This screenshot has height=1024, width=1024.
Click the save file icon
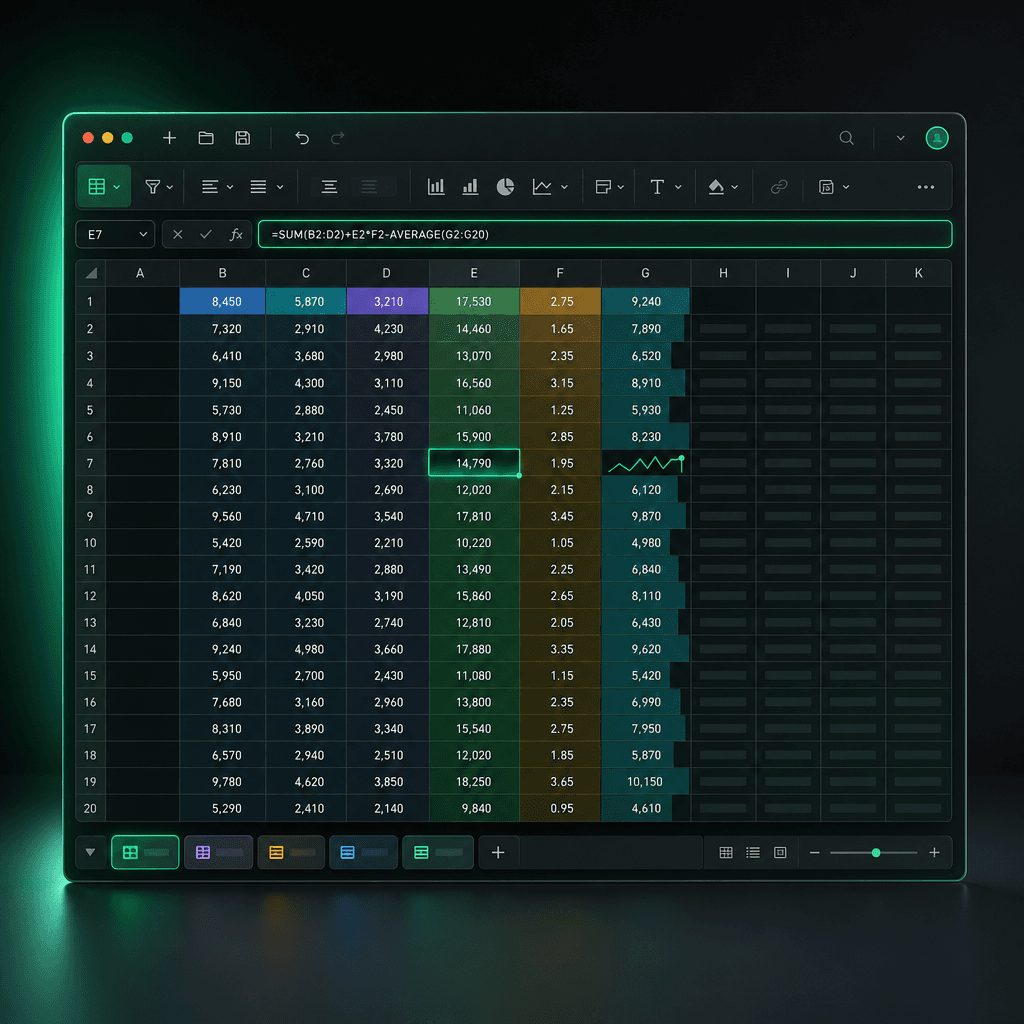242,138
